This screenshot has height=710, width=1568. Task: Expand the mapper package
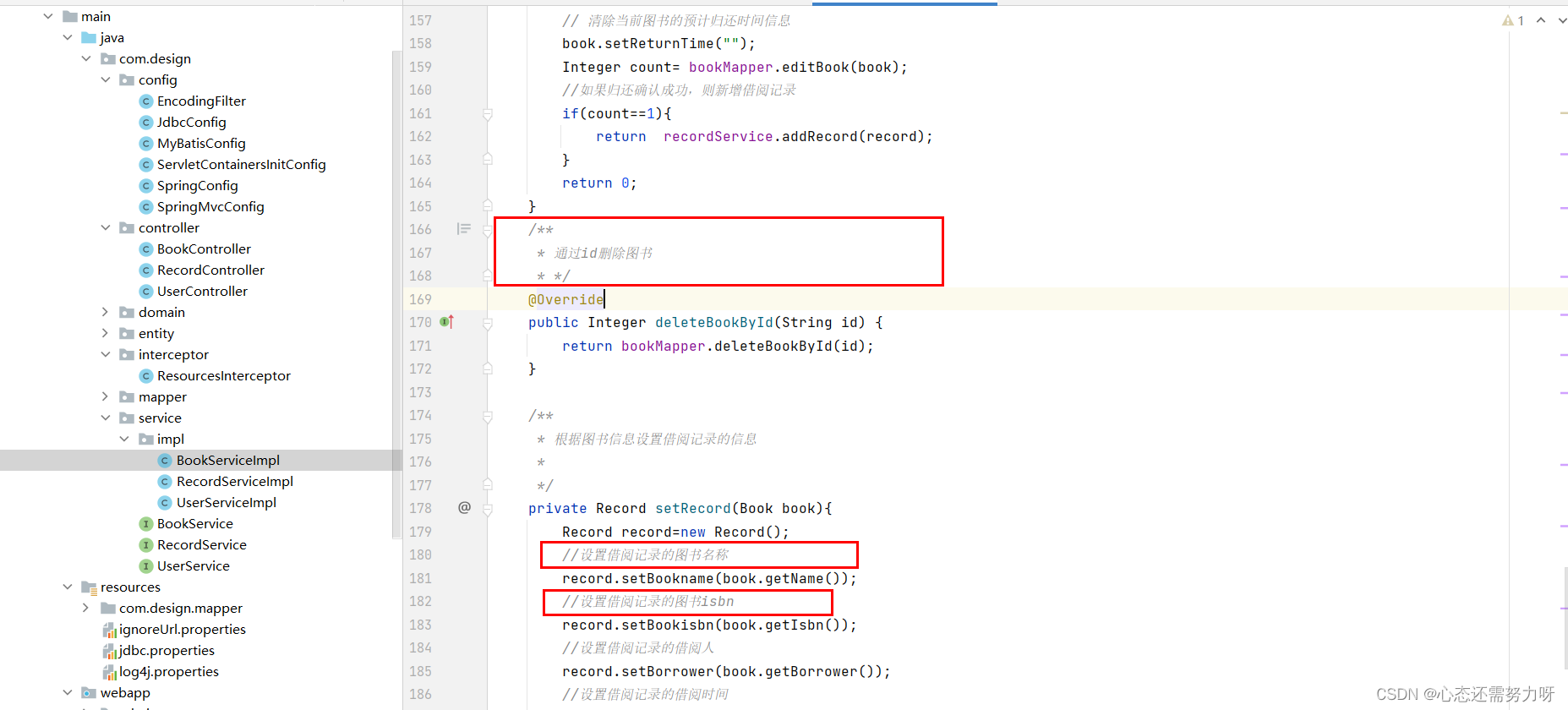(106, 396)
